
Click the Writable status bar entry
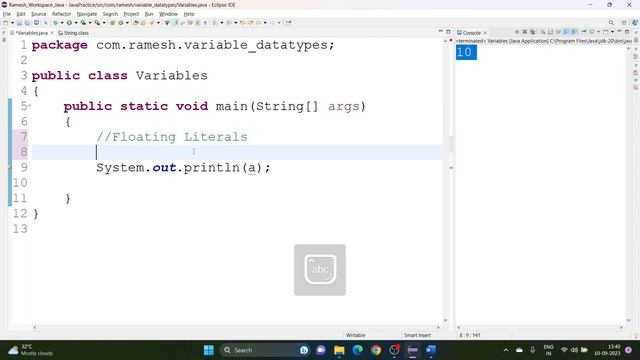click(x=356, y=335)
